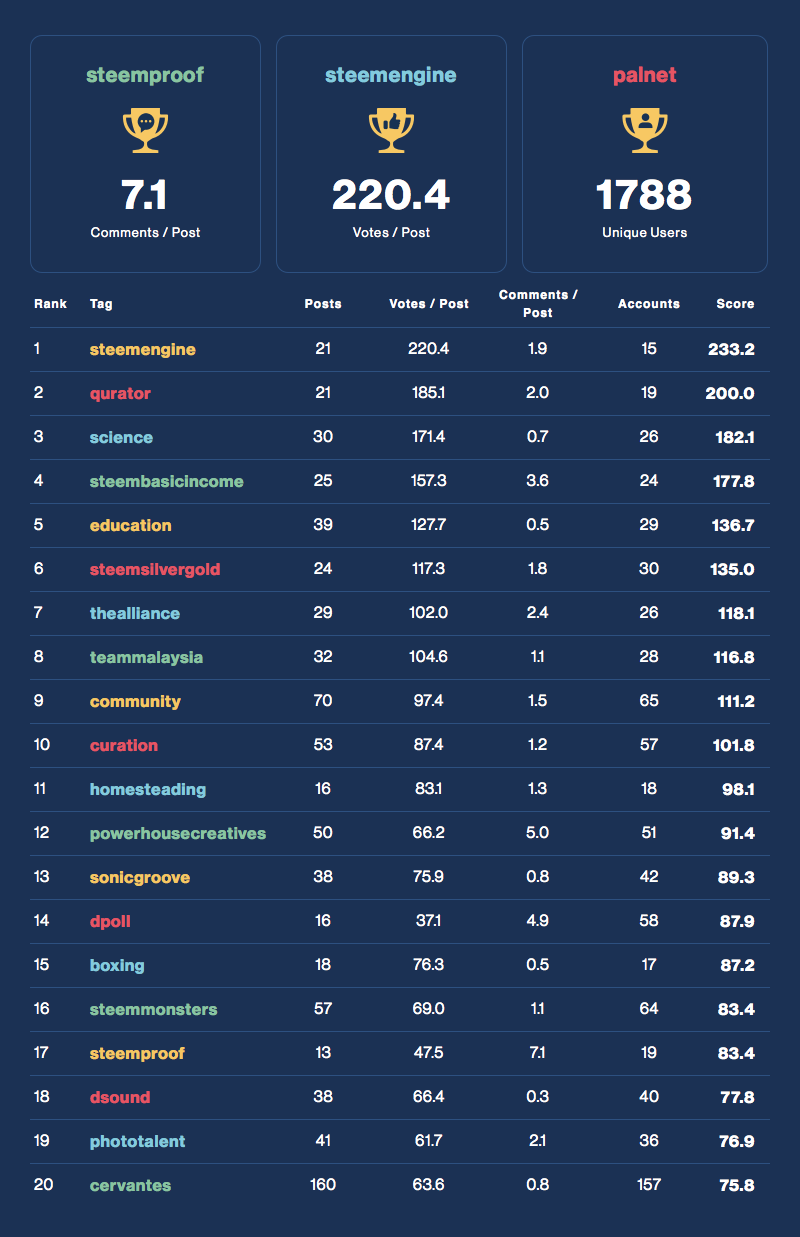Open the thealliance tag
This screenshot has width=800, height=1237.
[x=135, y=613]
